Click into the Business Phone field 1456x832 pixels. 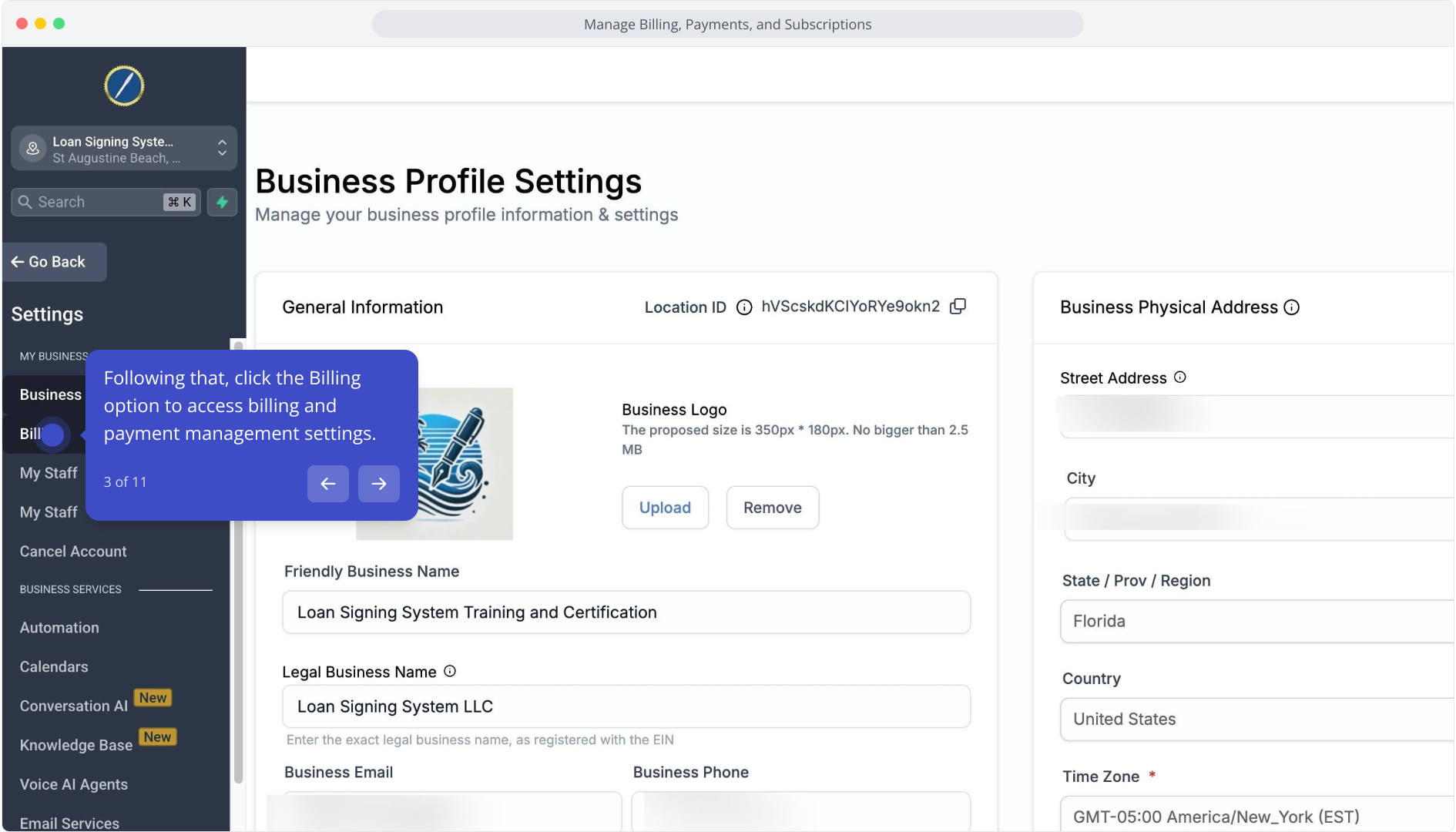[x=801, y=812]
